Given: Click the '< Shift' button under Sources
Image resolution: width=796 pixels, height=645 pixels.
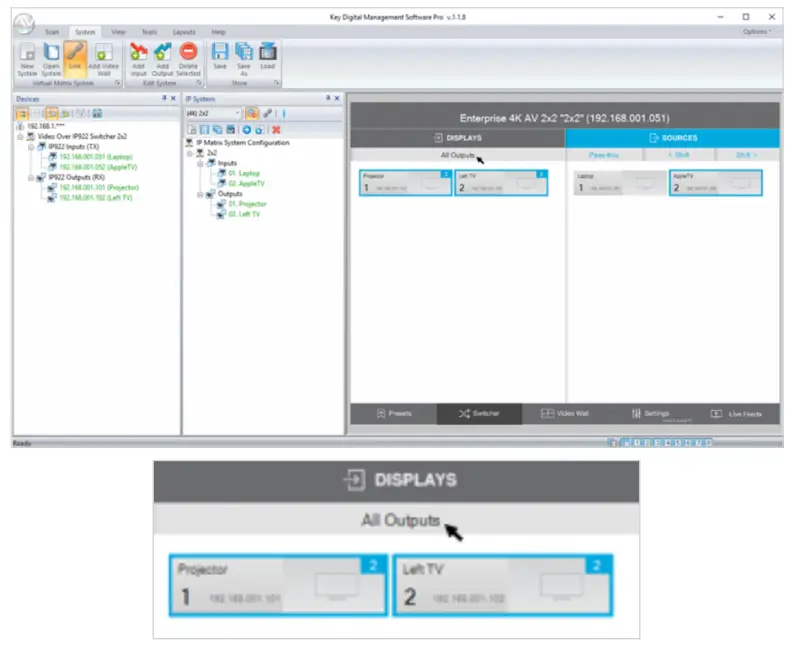Looking at the screenshot, I should tap(679, 155).
